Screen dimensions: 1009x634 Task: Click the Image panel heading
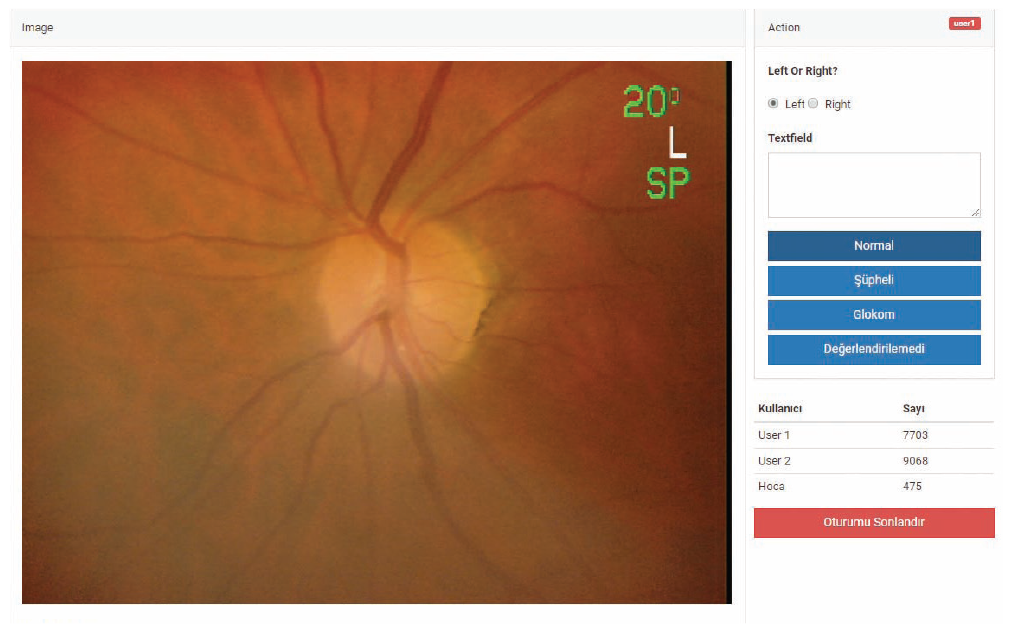pos(37,27)
